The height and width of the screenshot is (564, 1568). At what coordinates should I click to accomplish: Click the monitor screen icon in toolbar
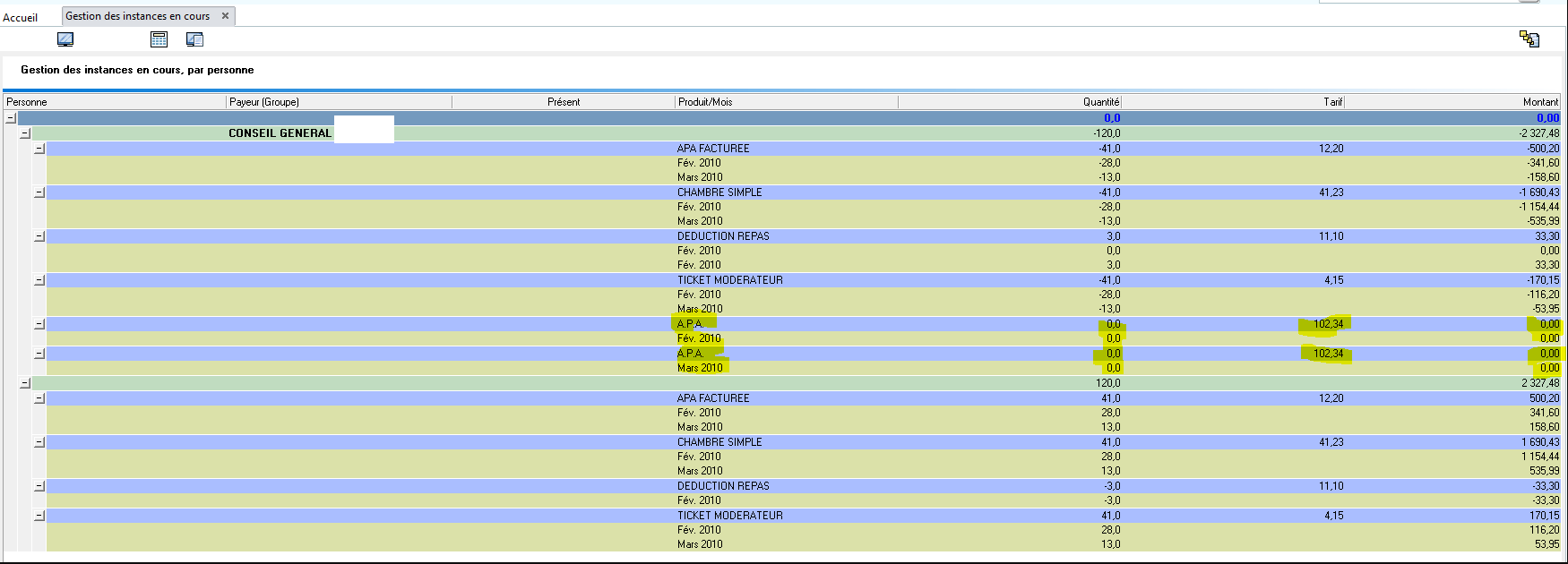coord(65,39)
